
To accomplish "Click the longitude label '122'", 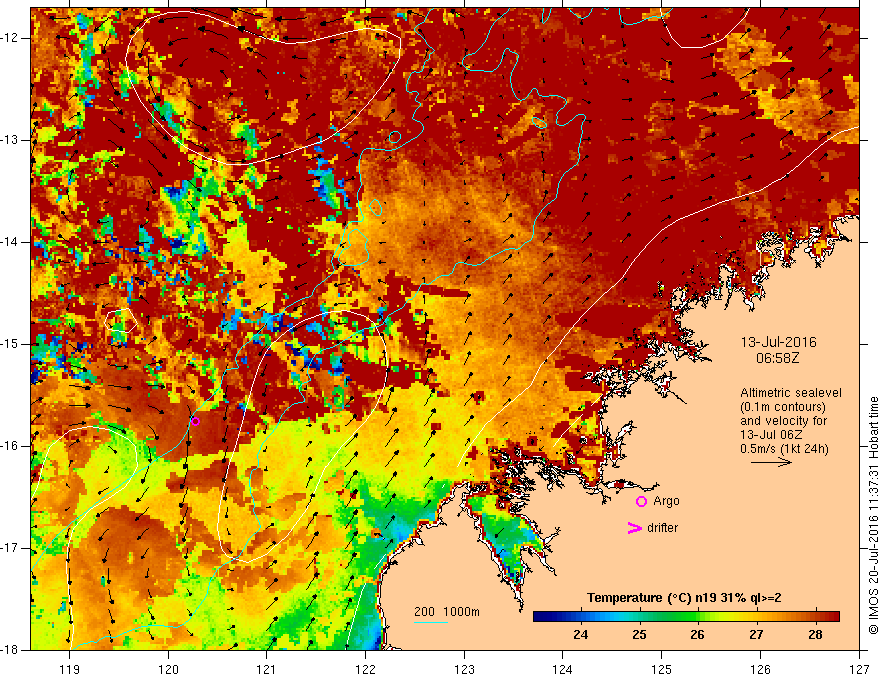I will (x=365, y=669).
